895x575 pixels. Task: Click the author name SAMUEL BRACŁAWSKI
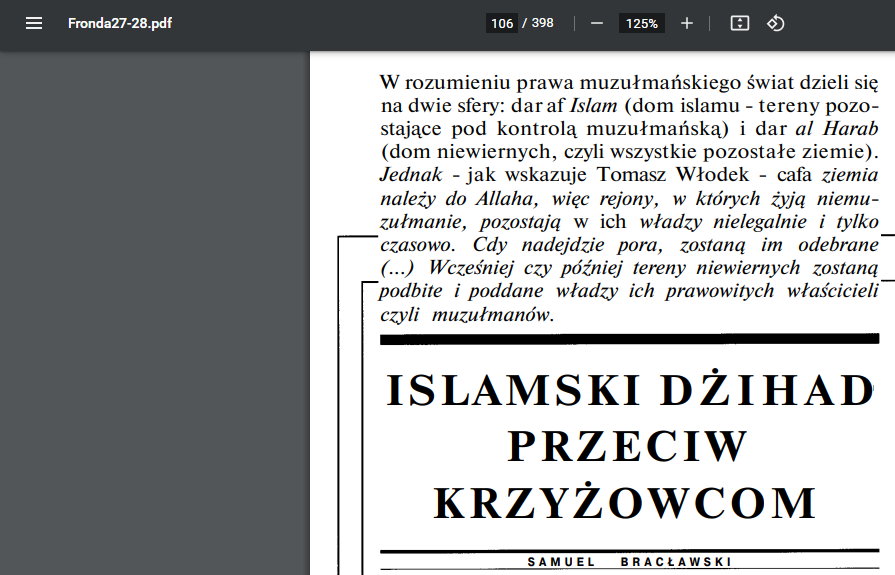[x=630, y=562]
